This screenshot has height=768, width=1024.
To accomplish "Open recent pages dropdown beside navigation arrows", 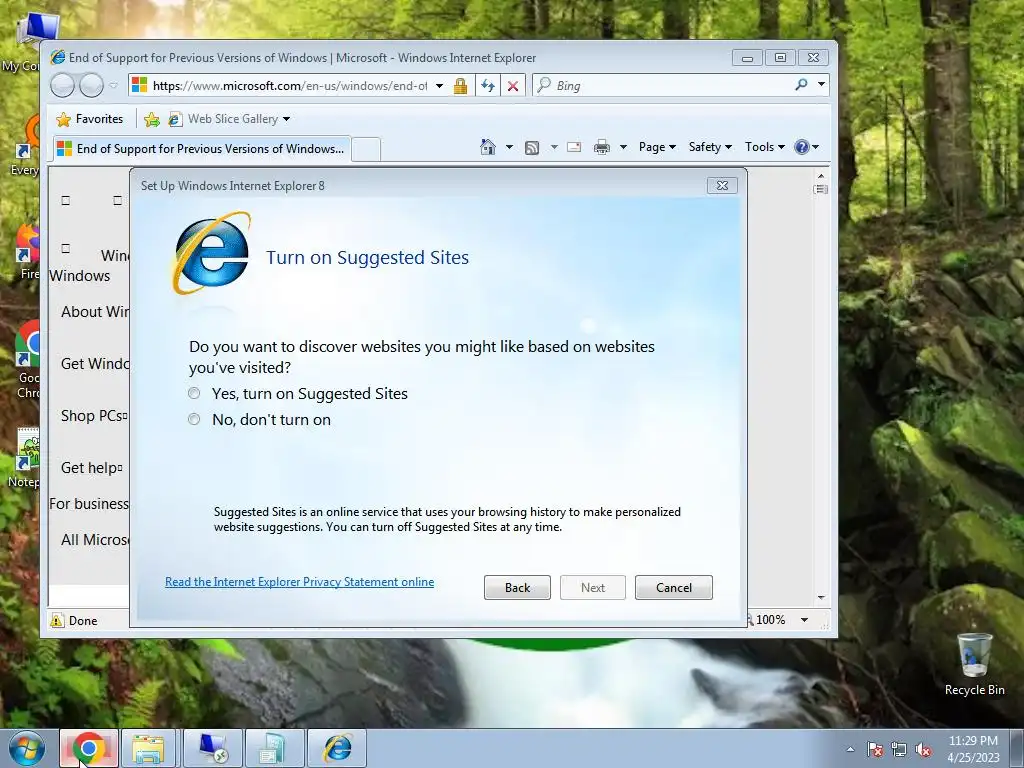I will [x=114, y=85].
